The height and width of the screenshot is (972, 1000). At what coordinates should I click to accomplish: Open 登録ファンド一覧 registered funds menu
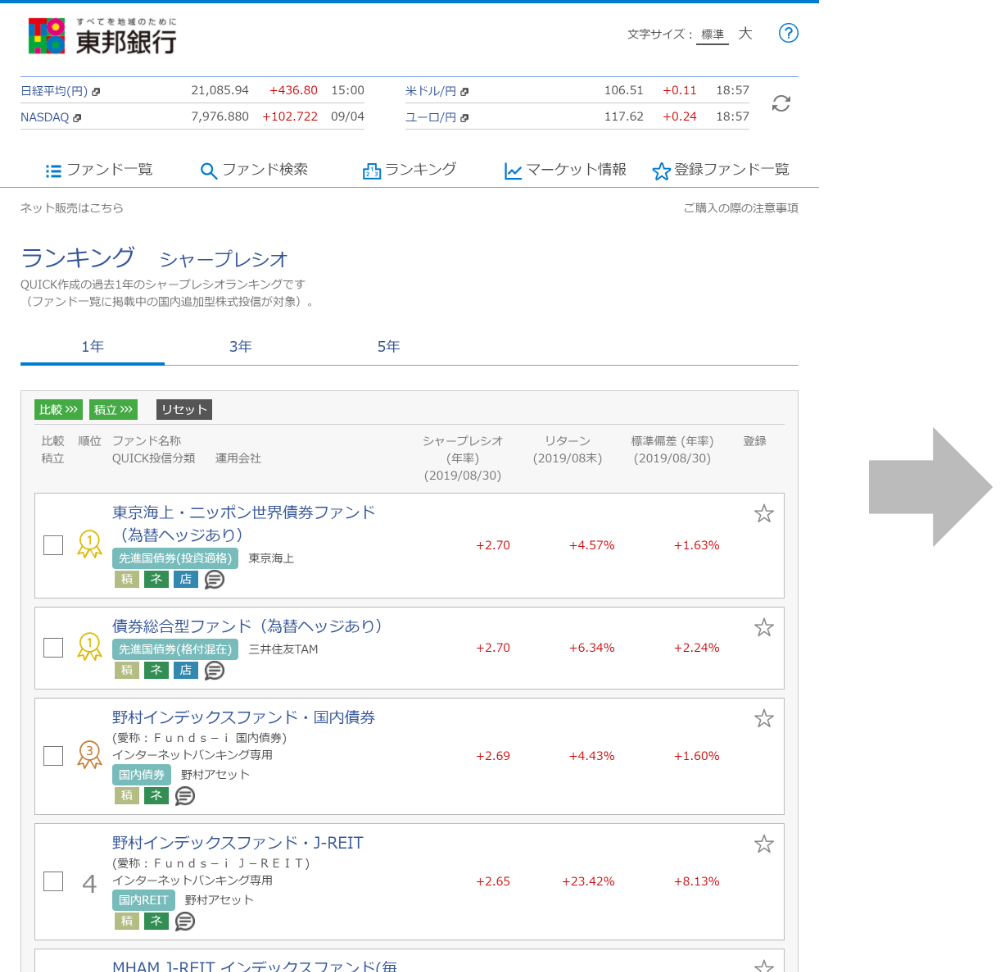(721, 170)
